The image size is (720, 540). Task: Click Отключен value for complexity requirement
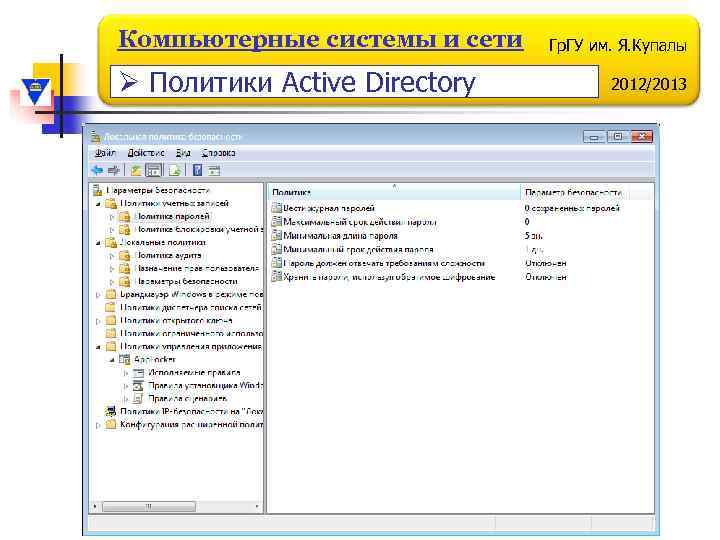(x=546, y=263)
